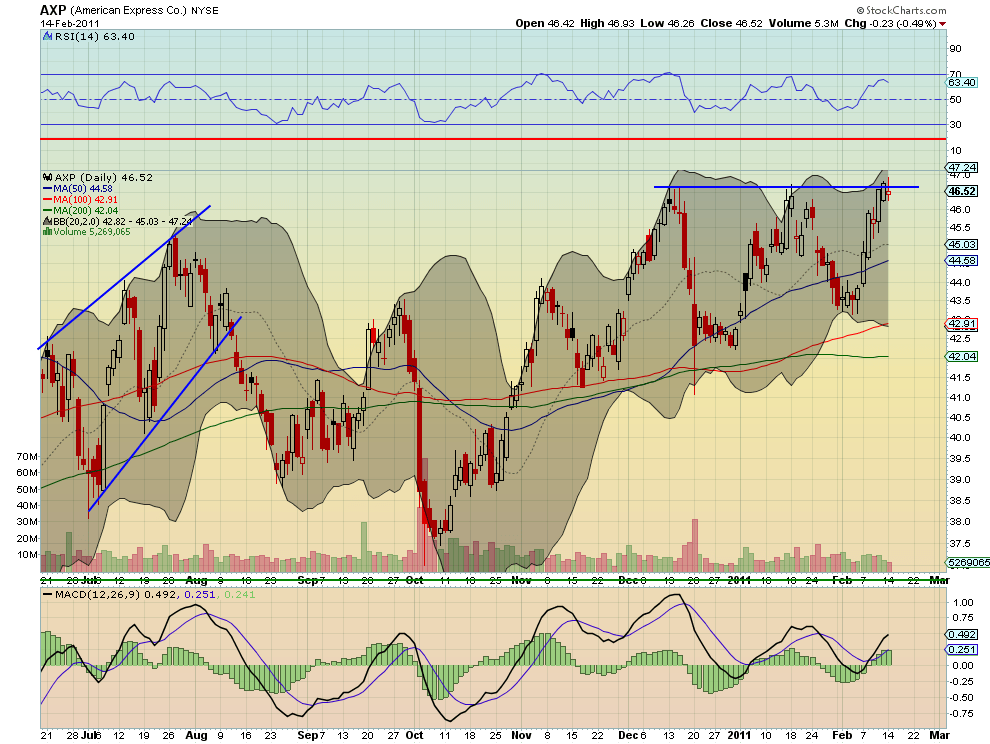
Task: Click the Nov label under the MACD panel
Action: (x=521, y=735)
